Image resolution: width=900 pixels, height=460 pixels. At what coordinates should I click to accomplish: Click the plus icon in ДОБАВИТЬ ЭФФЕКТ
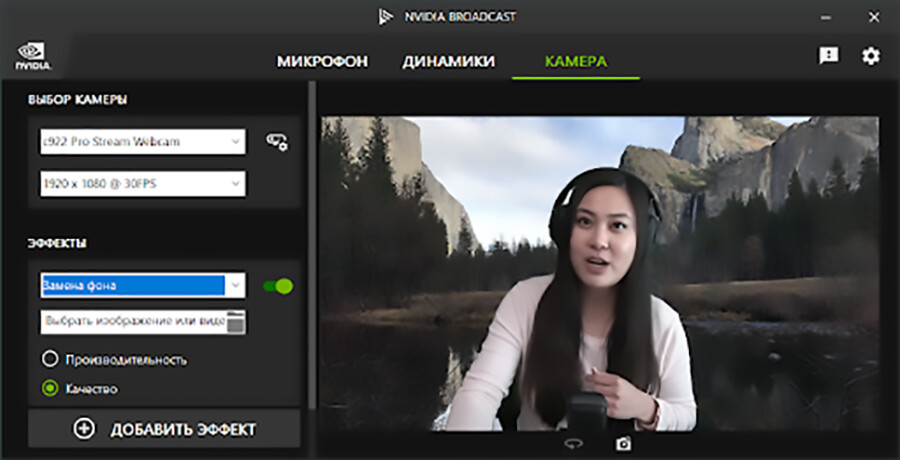tap(84, 428)
